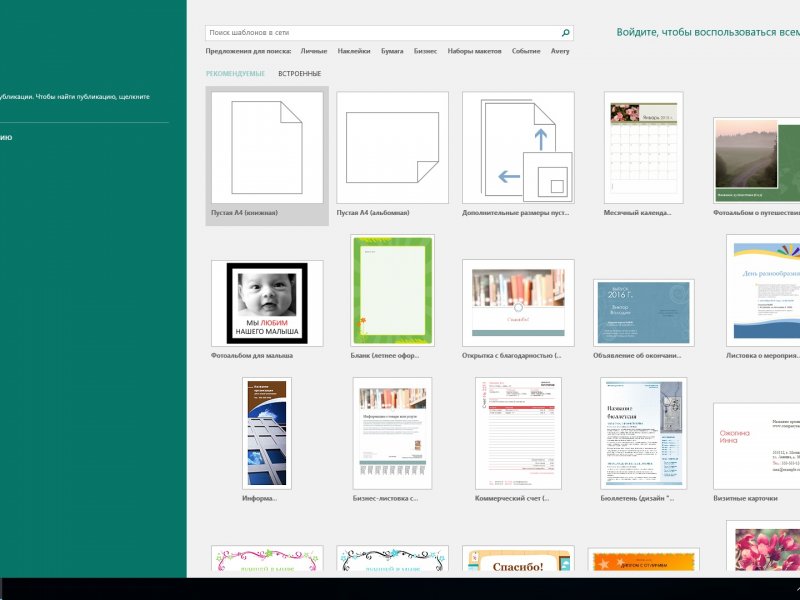
Task: Open the 'Наборы макетов' search suggestion
Action: coord(474,51)
